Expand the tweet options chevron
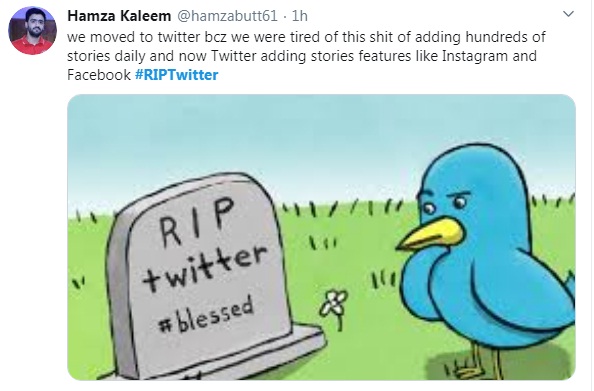 pyautogui.click(x=568, y=14)
